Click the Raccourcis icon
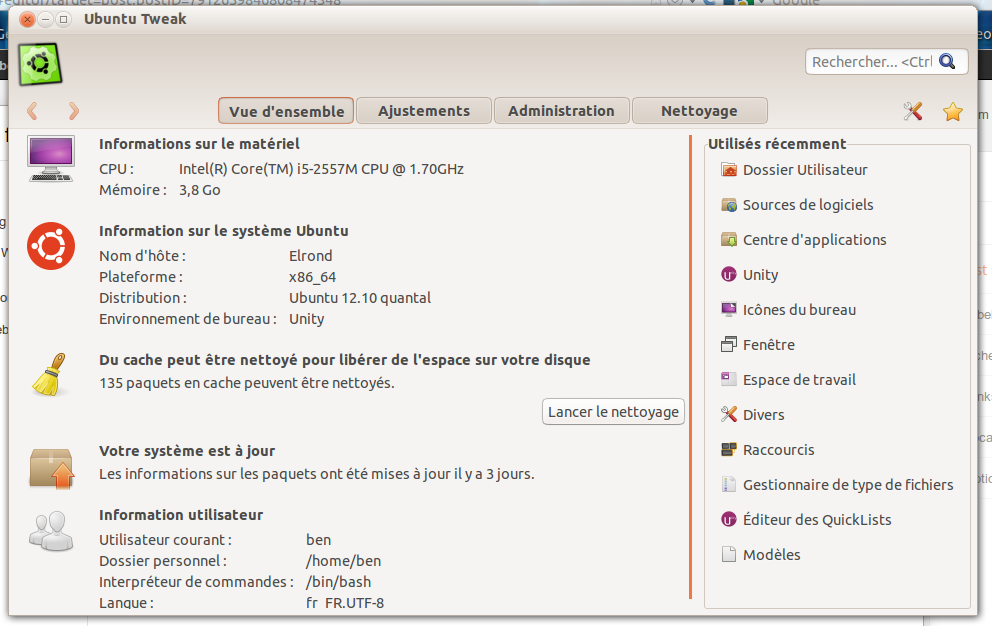This screenshot has width=992, height=626. (729, 449)
